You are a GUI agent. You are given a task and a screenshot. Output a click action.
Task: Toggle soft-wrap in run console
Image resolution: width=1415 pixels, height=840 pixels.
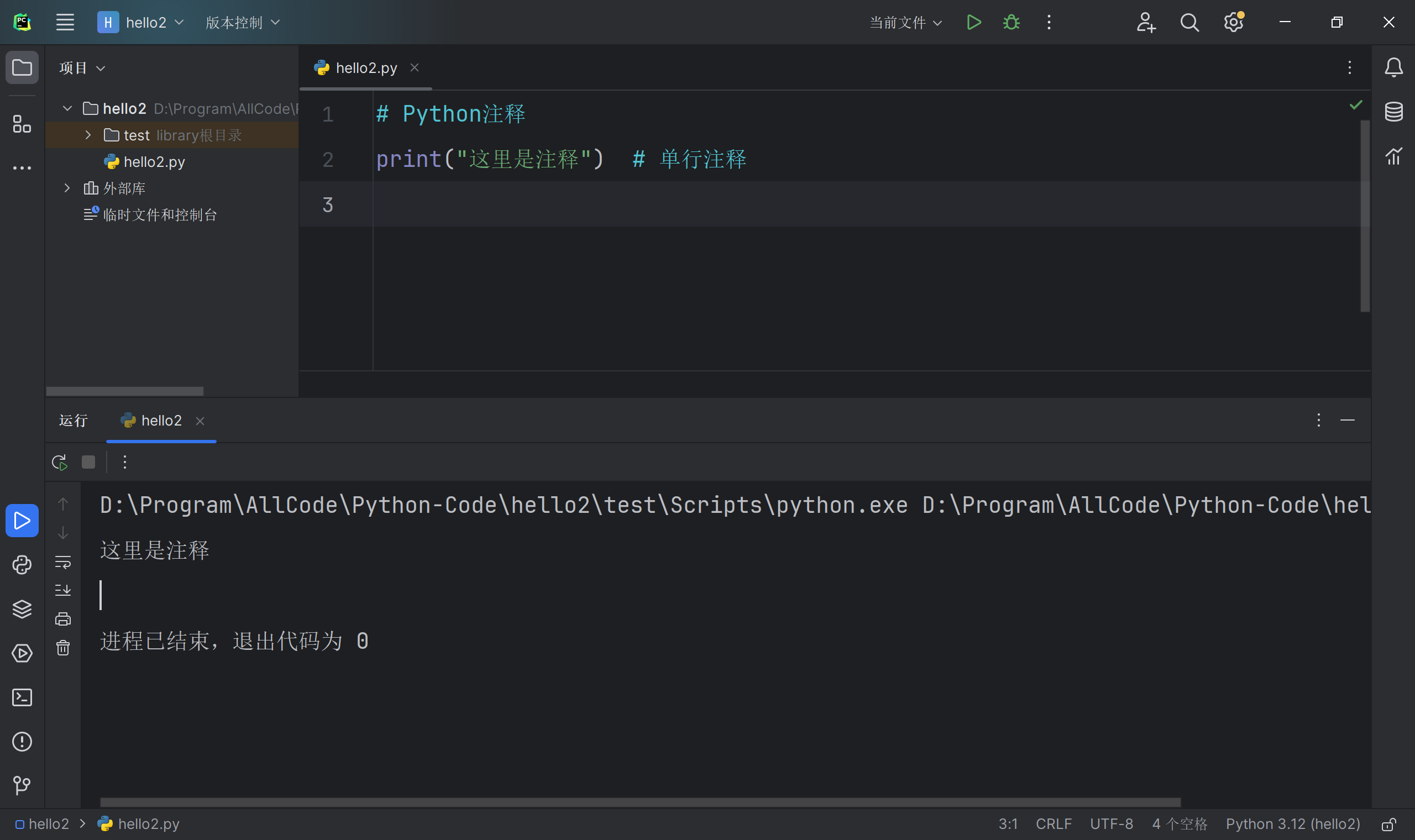[63, 561]
